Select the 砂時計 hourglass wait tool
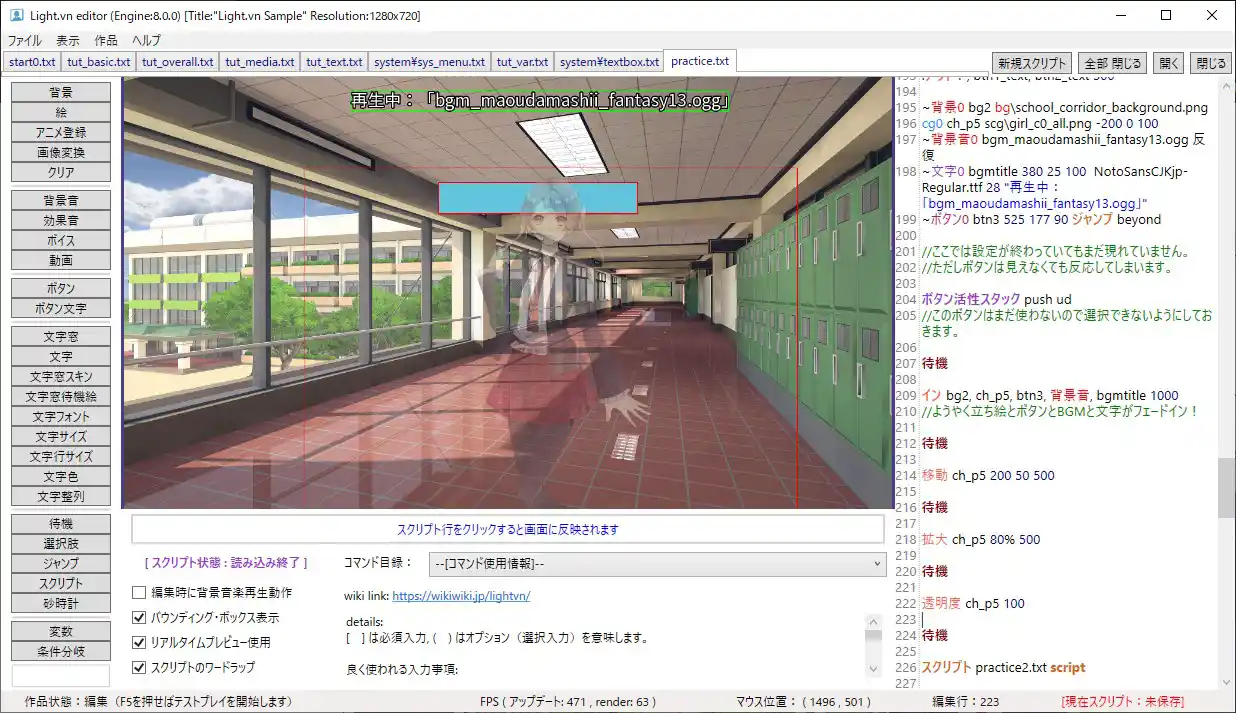 tap(60, 603)
